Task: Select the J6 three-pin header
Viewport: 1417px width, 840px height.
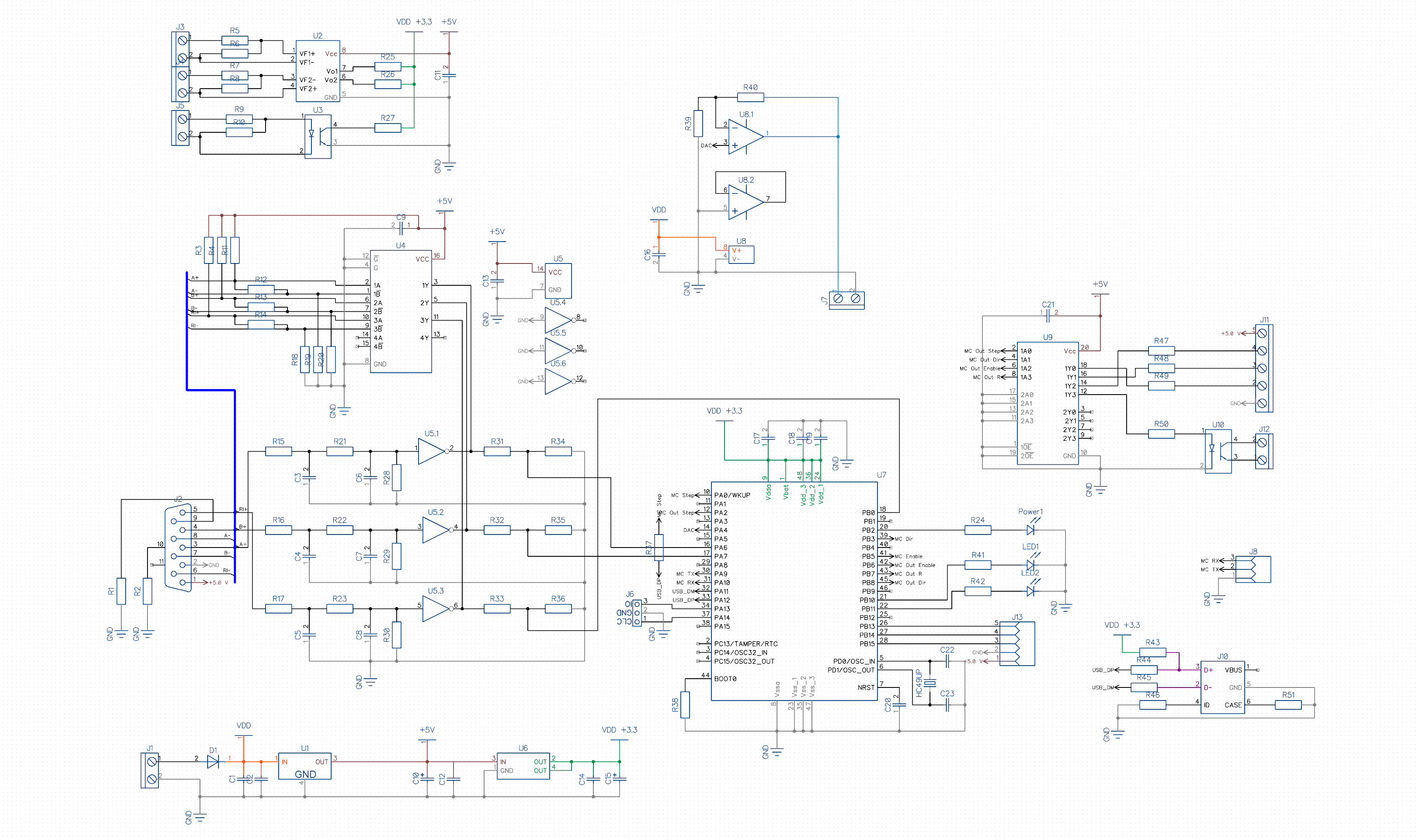Action: point(637,613)
